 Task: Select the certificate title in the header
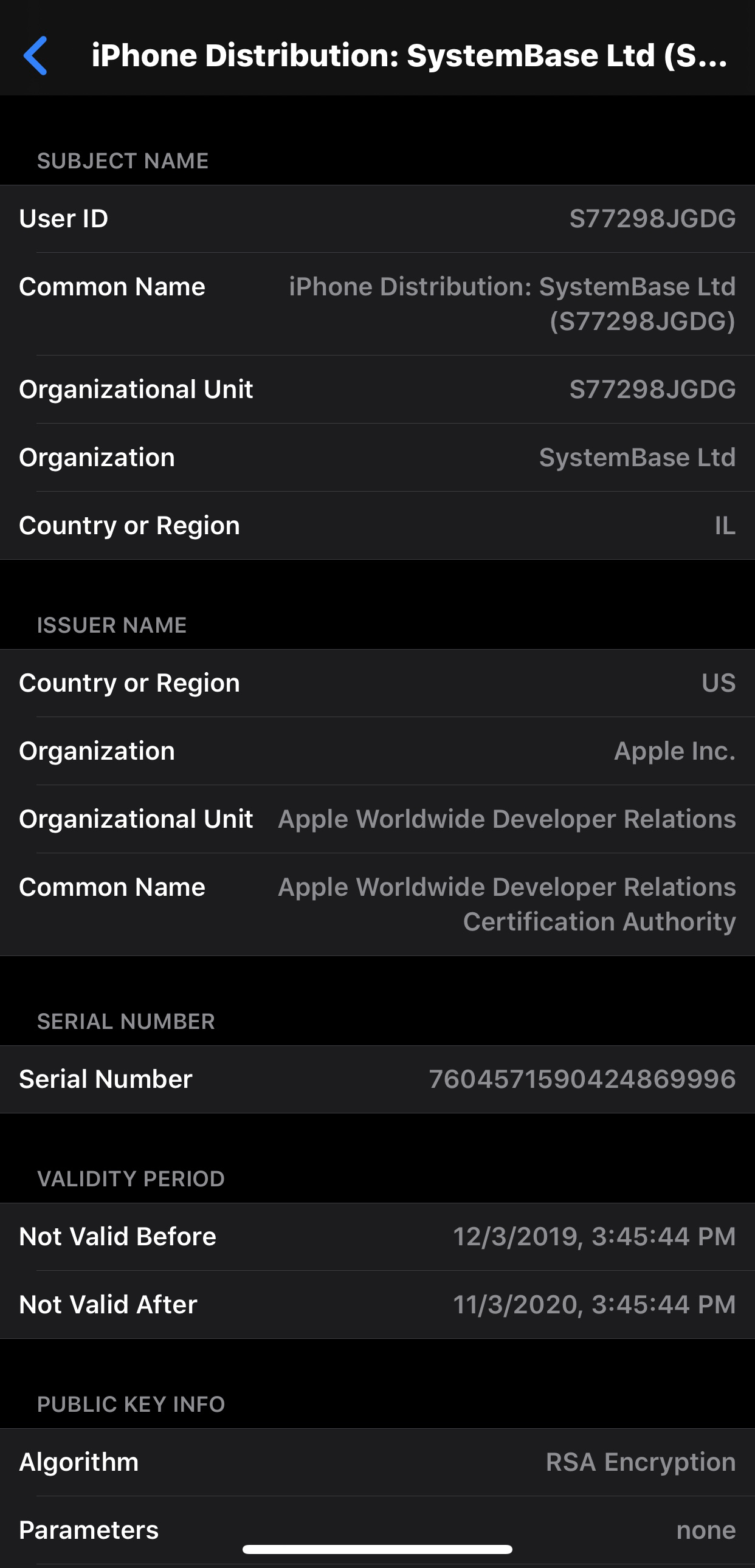coord(409,55)
